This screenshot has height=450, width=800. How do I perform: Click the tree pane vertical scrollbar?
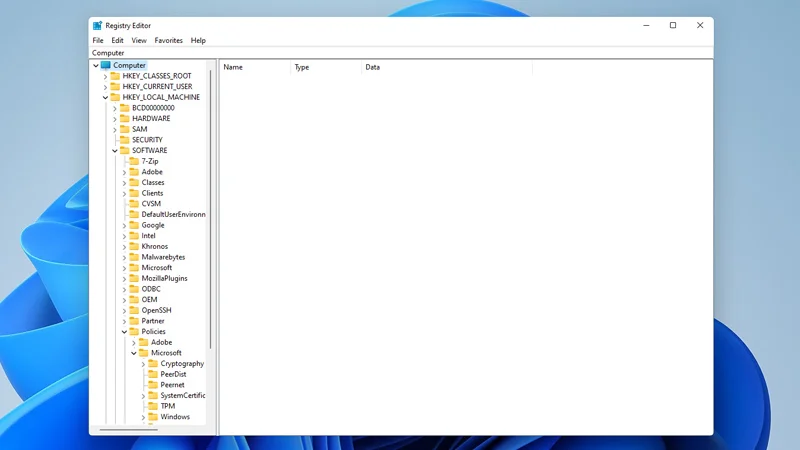point(211,209)
